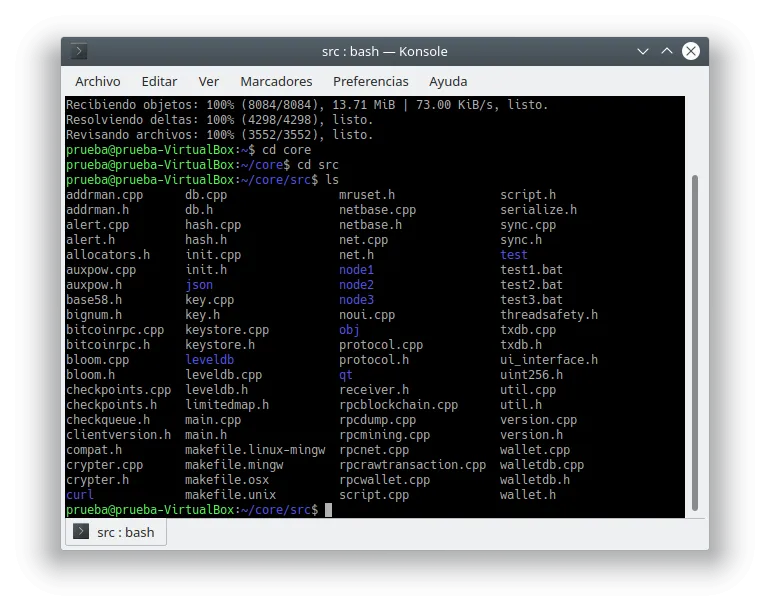Click the command prompt cursor line
This screenshot has width=770, height=611.
pos(199,510)
